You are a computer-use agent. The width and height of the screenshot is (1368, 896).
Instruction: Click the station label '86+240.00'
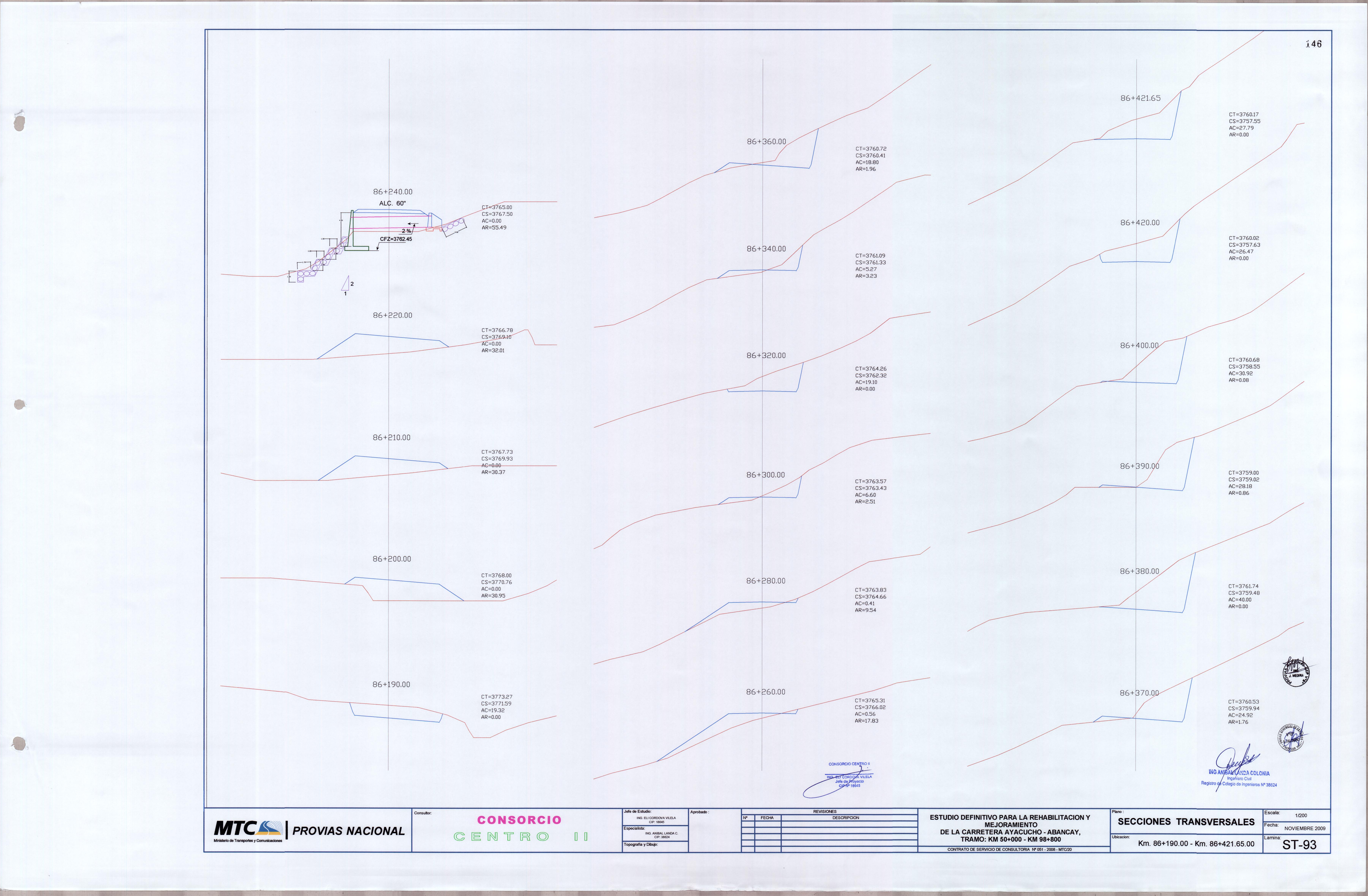pyautogui.click(x=393, y=192)
